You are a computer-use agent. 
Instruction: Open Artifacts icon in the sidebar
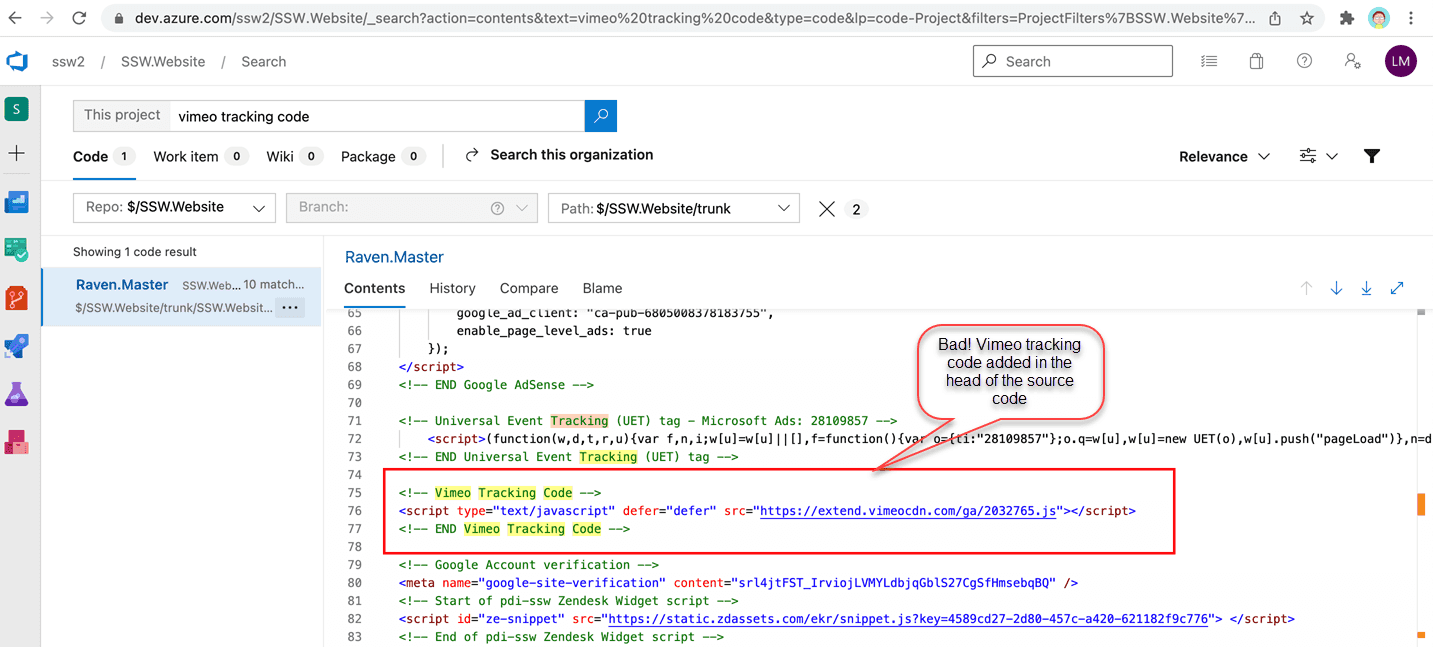pos(17,441)
